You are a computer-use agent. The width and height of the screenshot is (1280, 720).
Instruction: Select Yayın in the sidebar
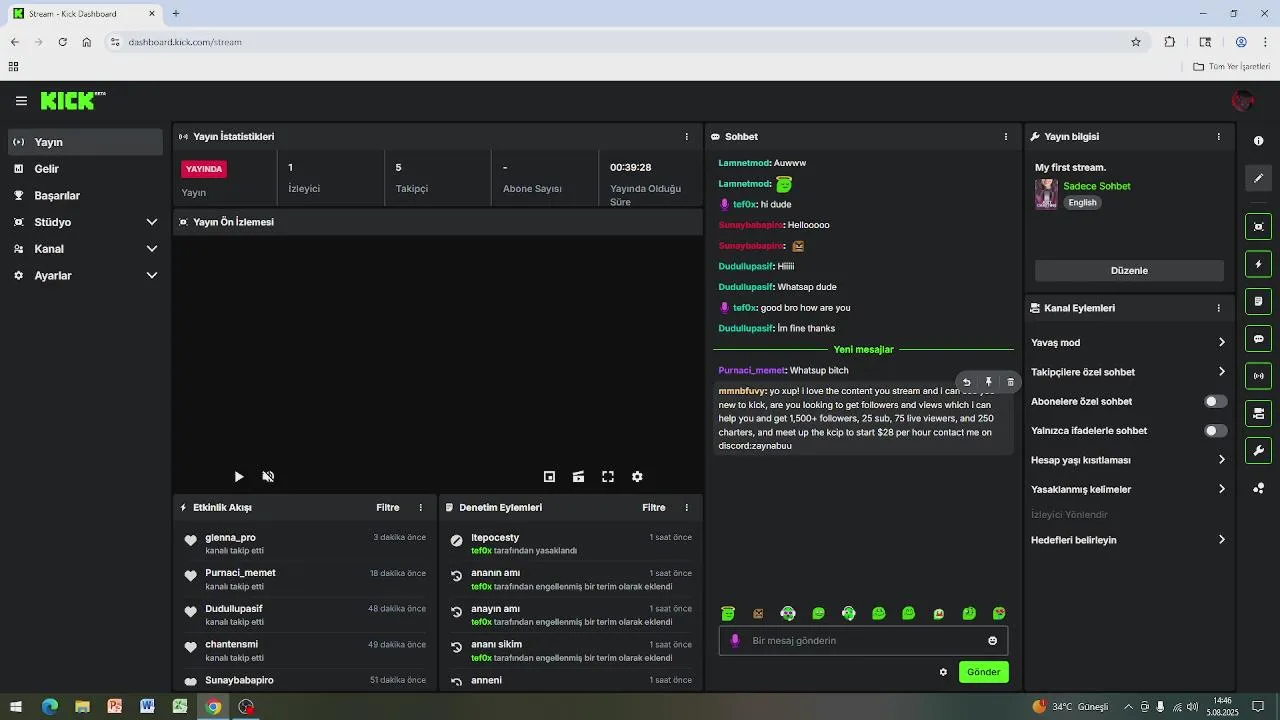coord(85,142)
